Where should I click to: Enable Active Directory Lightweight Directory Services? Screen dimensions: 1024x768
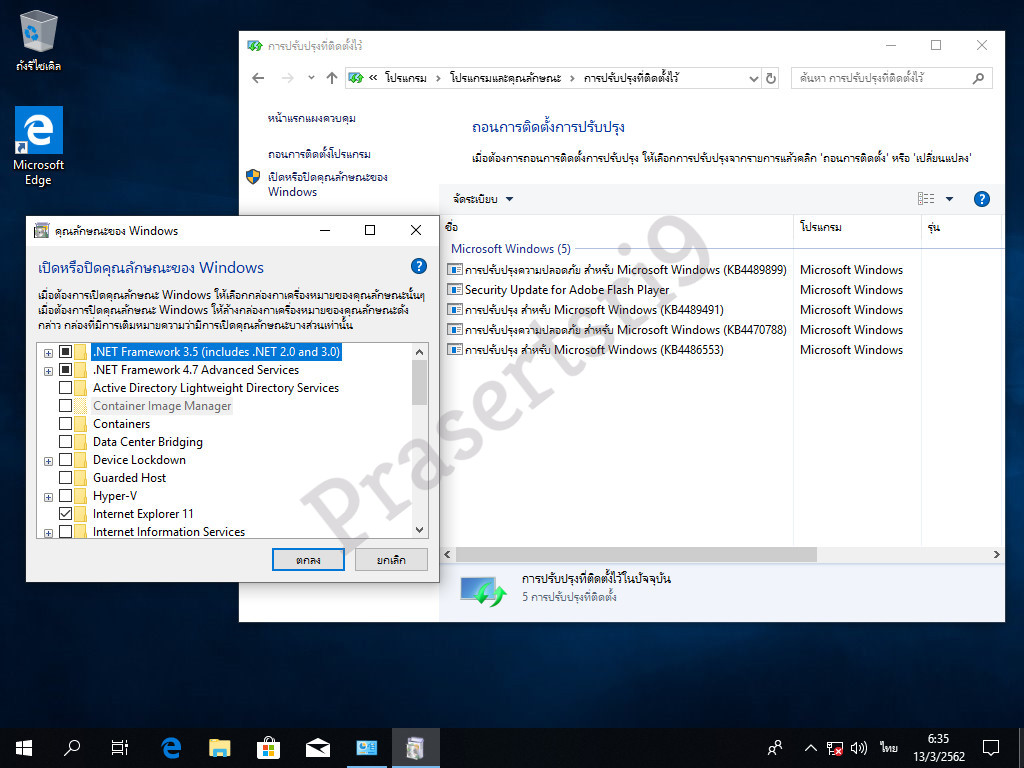point(65,388)
